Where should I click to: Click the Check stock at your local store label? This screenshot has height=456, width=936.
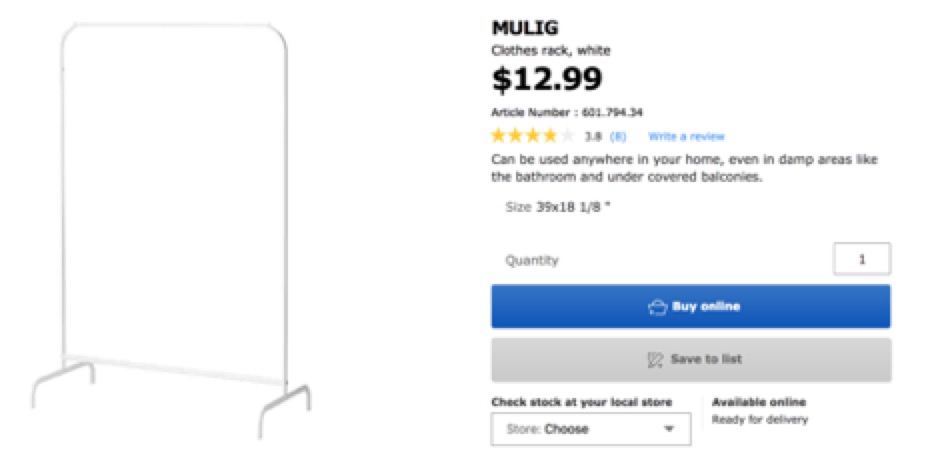pyautogui.click(x=581, y=402)
